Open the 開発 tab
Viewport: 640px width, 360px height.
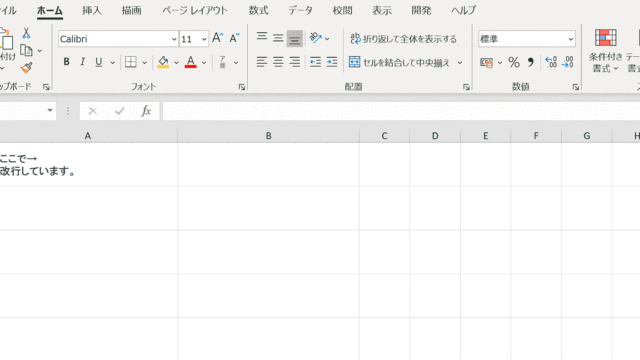pos(421,10)
